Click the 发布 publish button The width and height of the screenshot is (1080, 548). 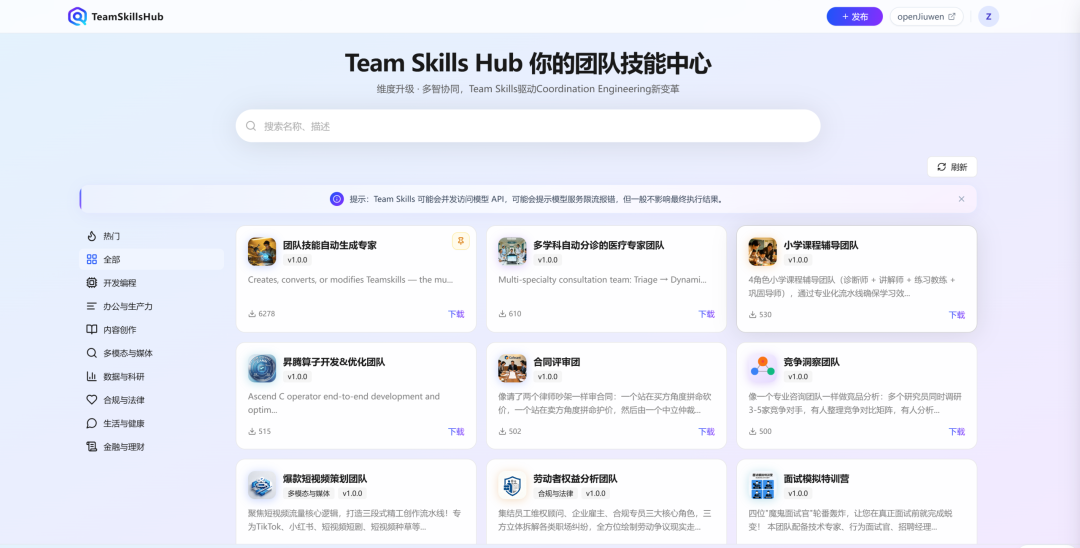click(x=854, y=17)
